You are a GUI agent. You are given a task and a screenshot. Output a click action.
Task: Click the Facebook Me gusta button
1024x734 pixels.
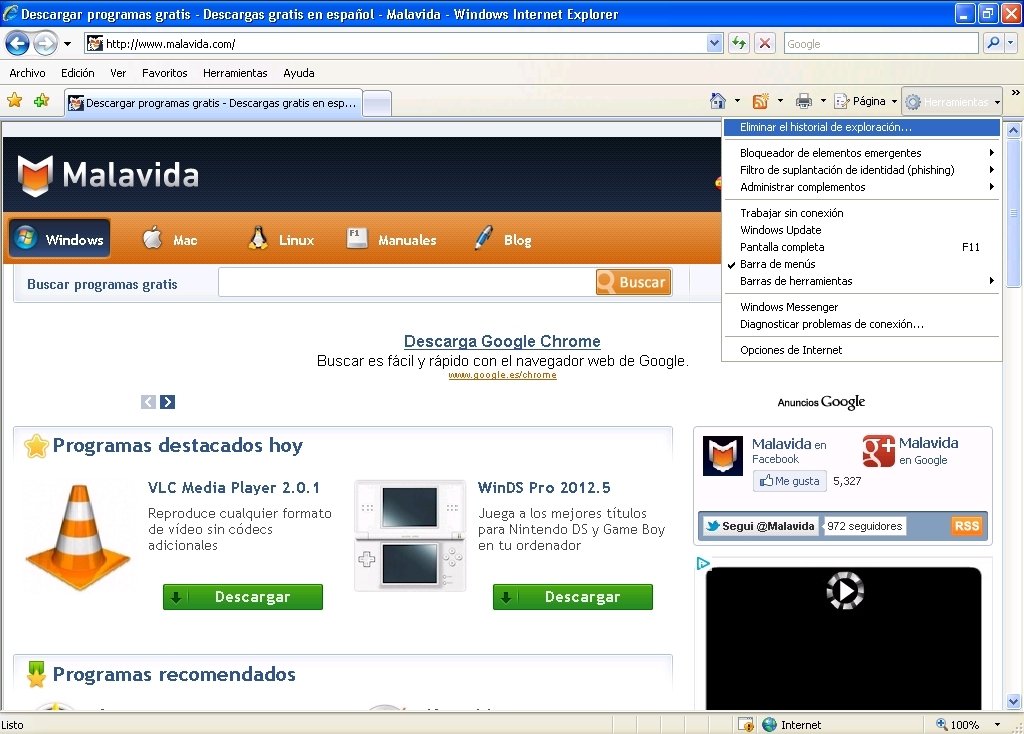[790, 481]
